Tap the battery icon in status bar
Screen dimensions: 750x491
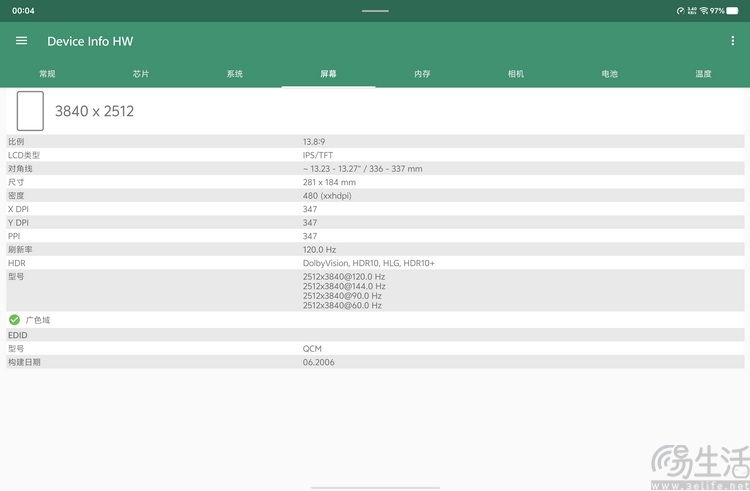[732, 11]
